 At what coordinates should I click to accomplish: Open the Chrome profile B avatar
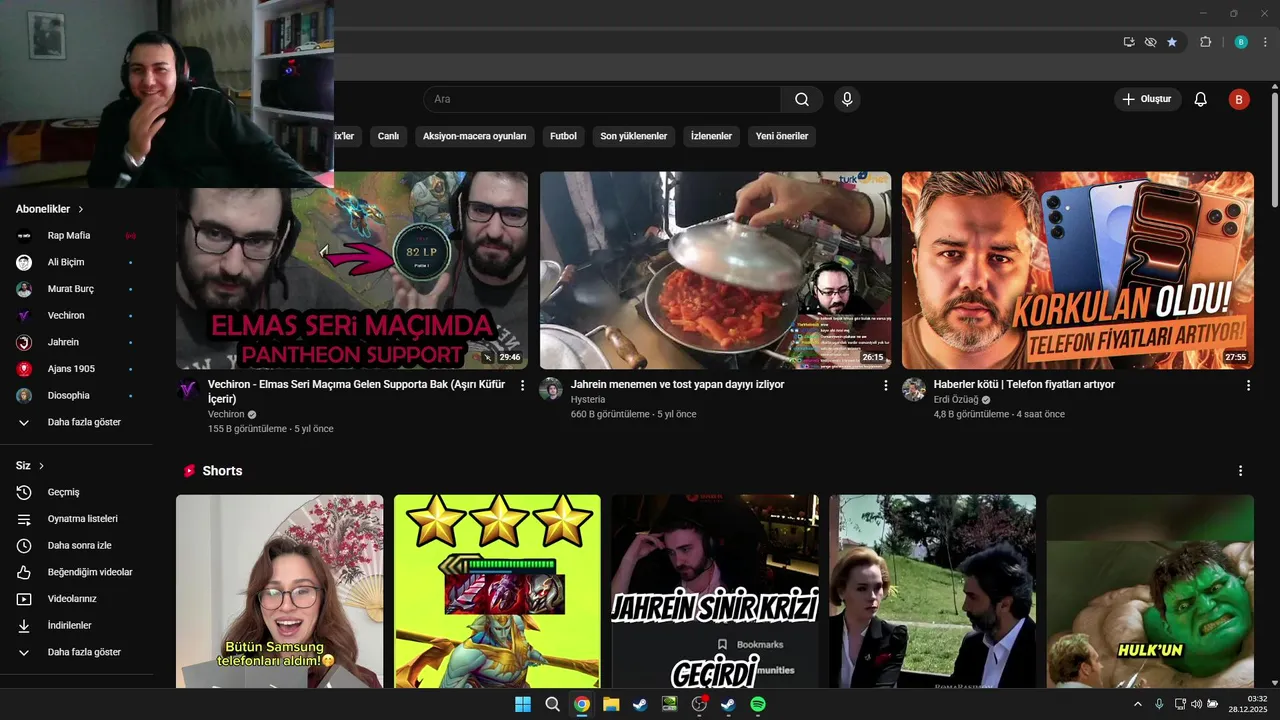pos(1241,42)
